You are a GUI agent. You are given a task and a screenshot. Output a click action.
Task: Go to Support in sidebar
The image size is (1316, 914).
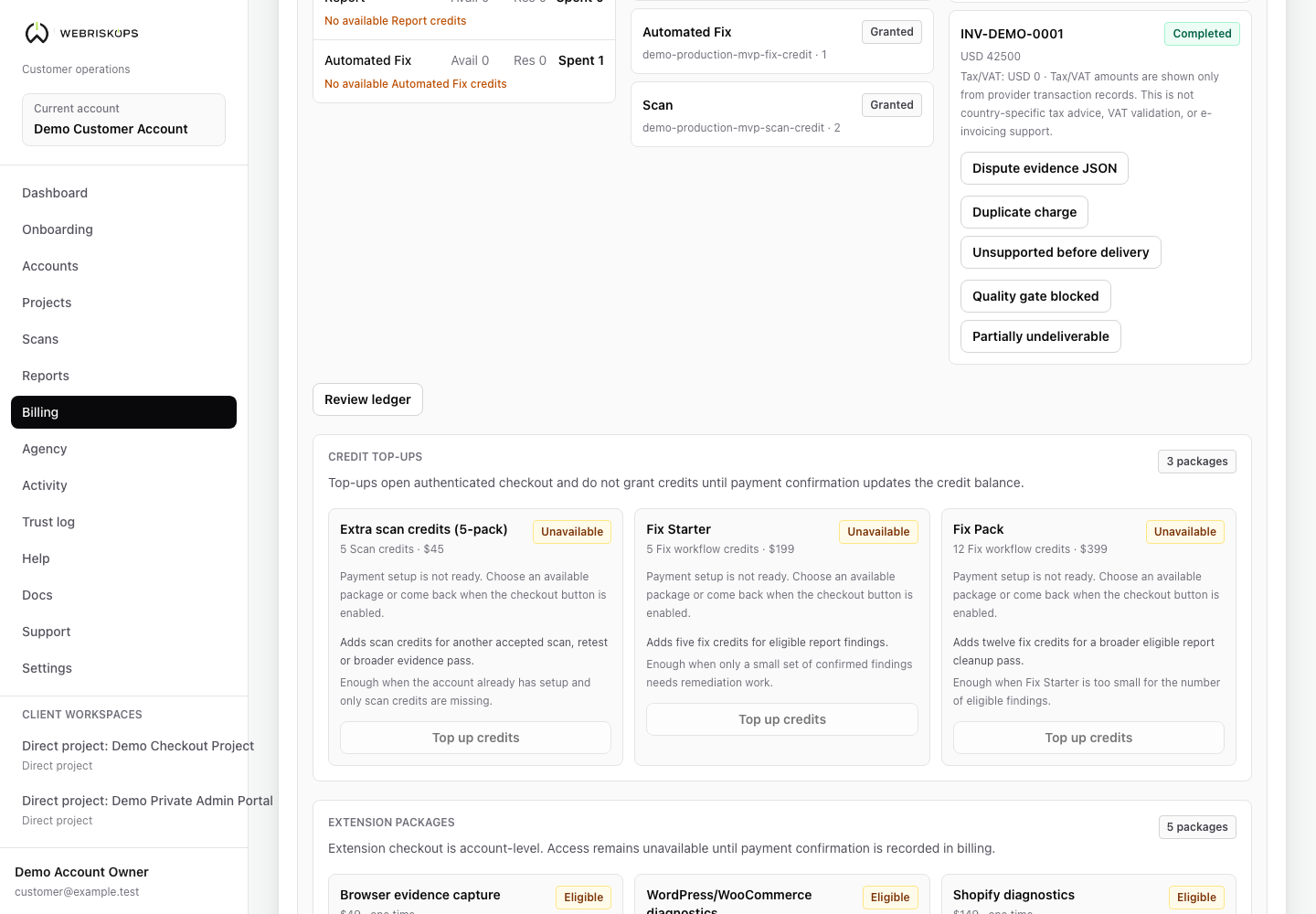point(123,632)
